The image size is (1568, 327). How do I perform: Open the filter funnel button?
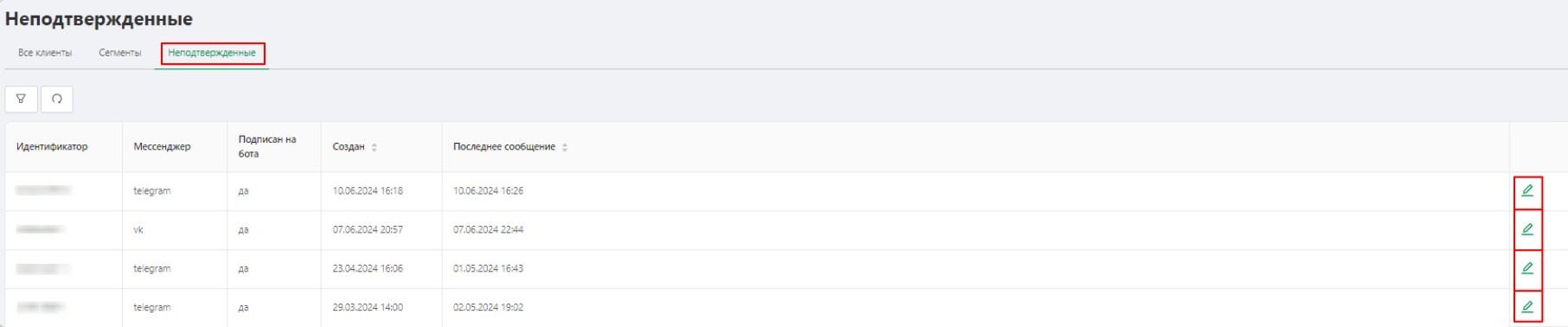pyautogui.click(x=21, y=99)
